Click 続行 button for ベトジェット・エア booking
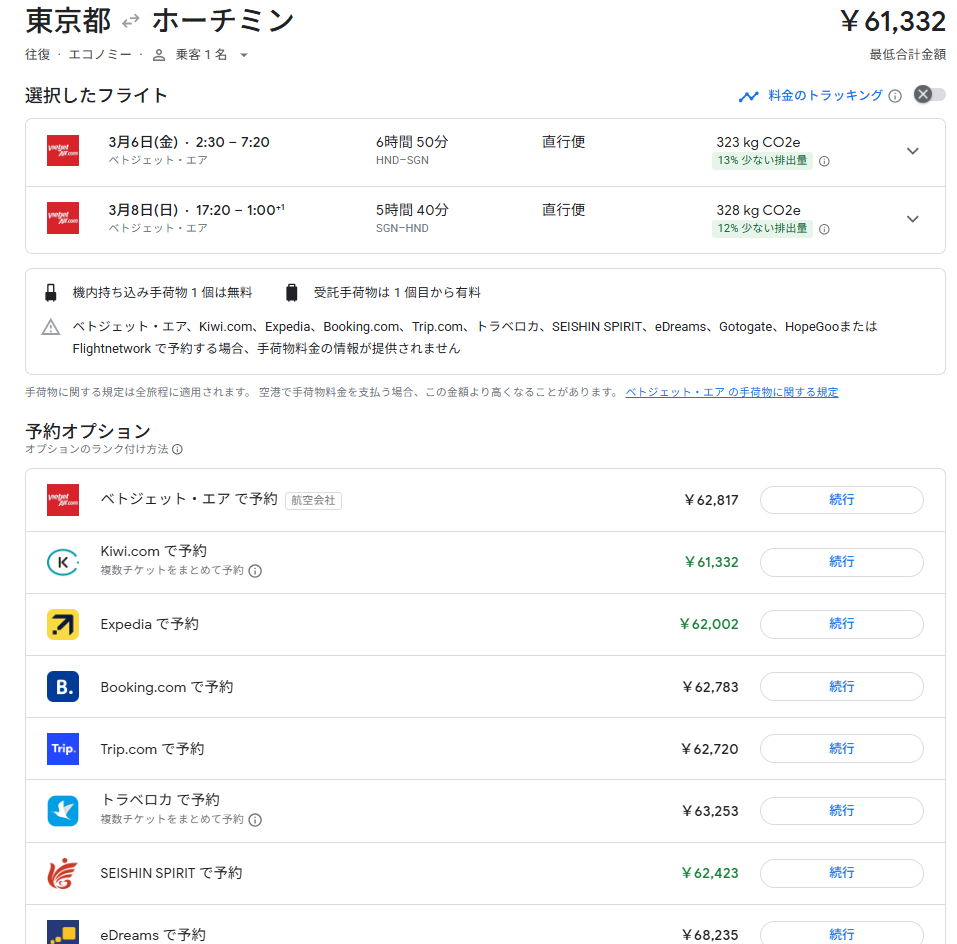This screenshot has width=957, height=944. pyautogui.click(x=841, y=500)
